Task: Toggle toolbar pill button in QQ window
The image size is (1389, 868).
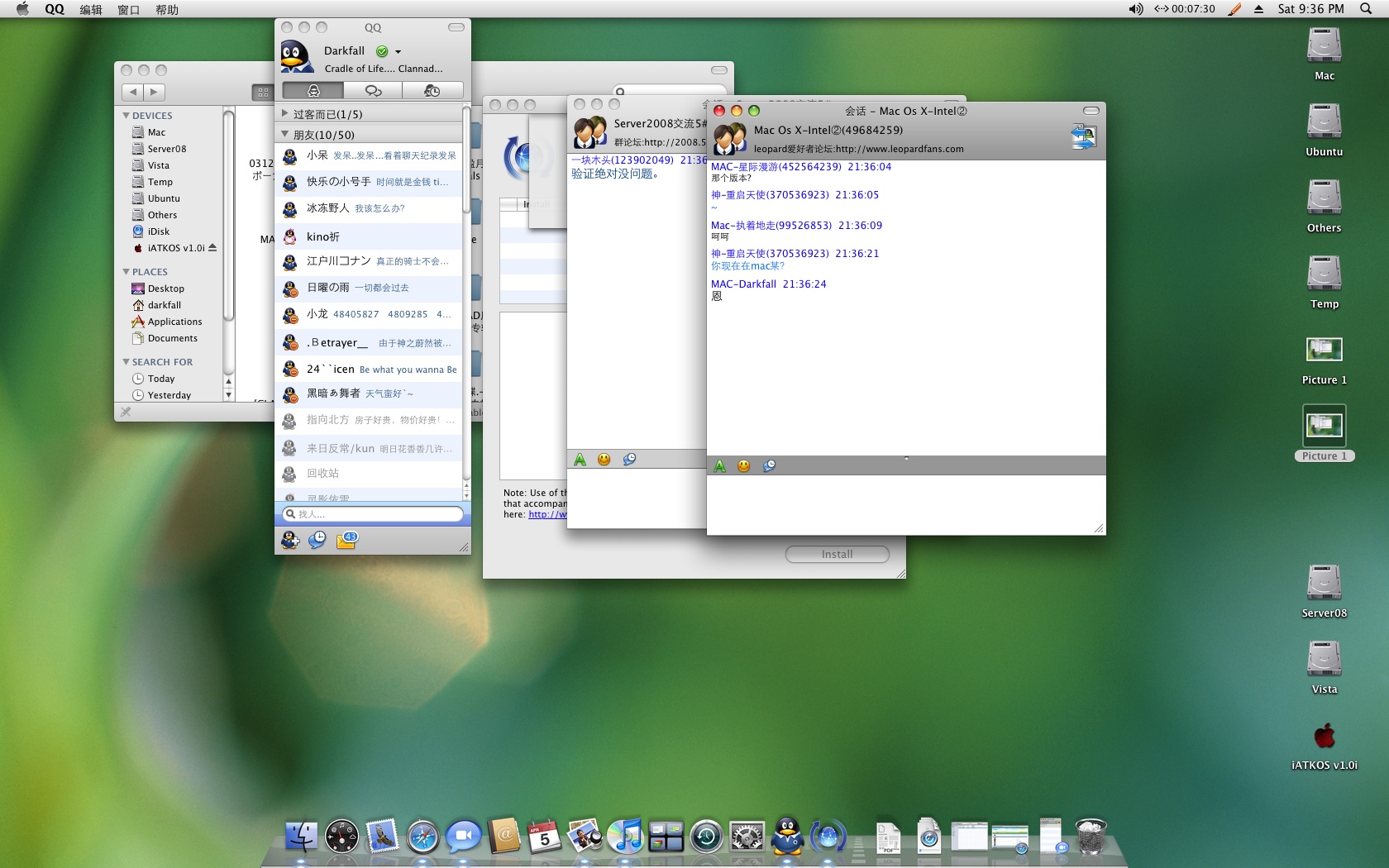Action: [x=456, y=27]
